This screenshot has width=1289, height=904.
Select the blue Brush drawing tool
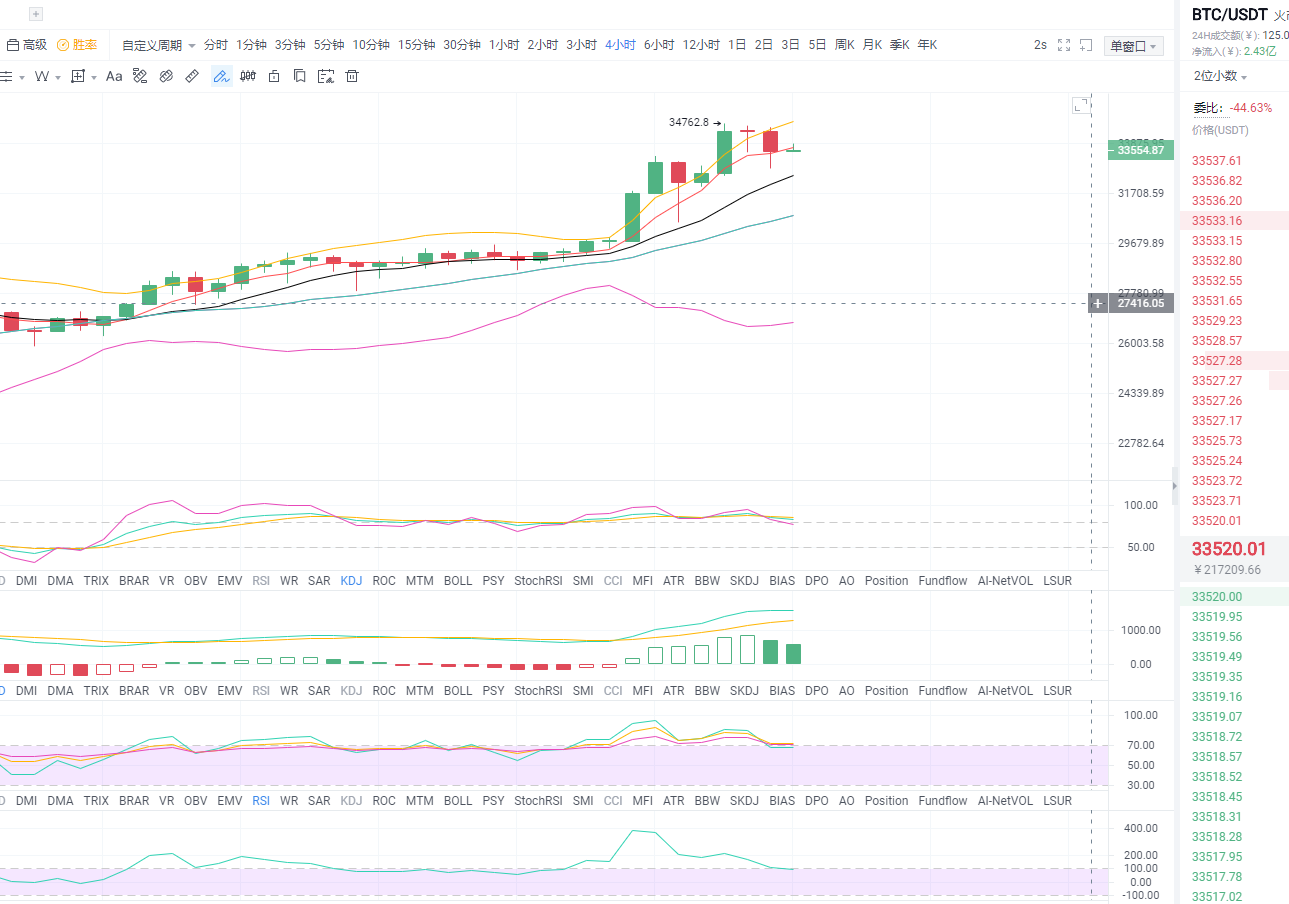221,75
